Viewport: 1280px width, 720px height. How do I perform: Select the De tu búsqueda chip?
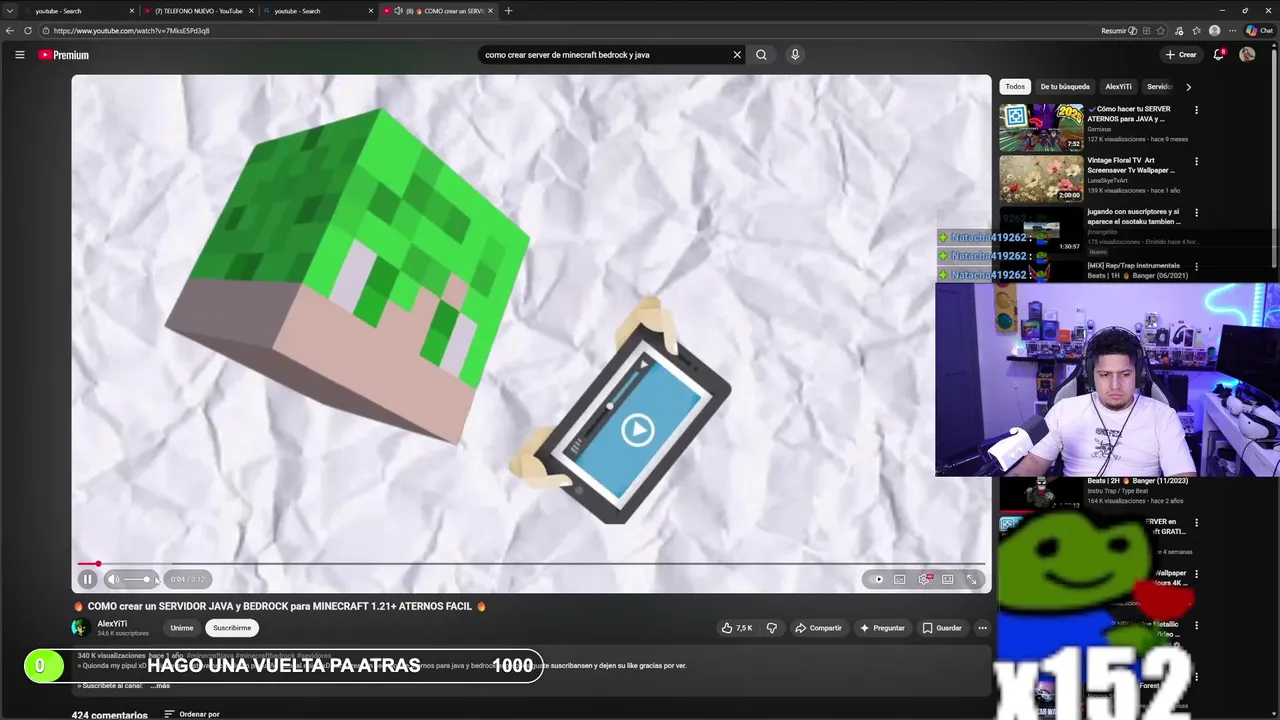1065,87
